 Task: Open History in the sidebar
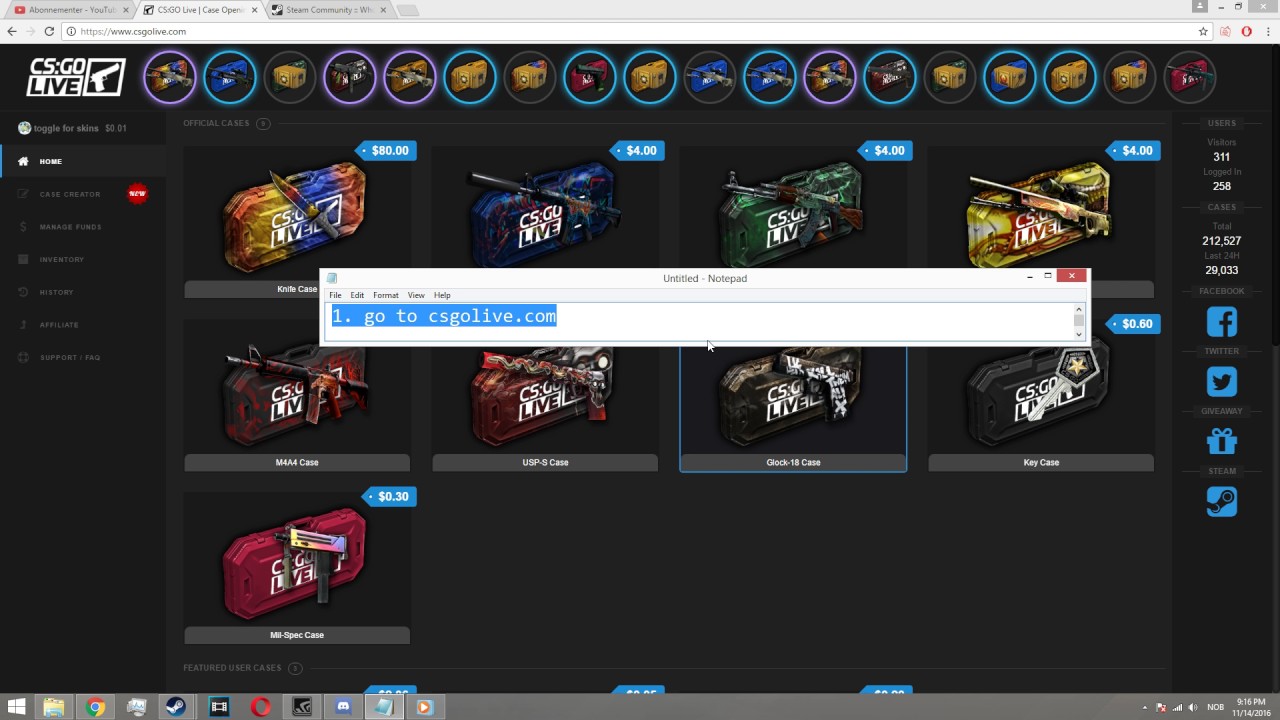point(83,292)
